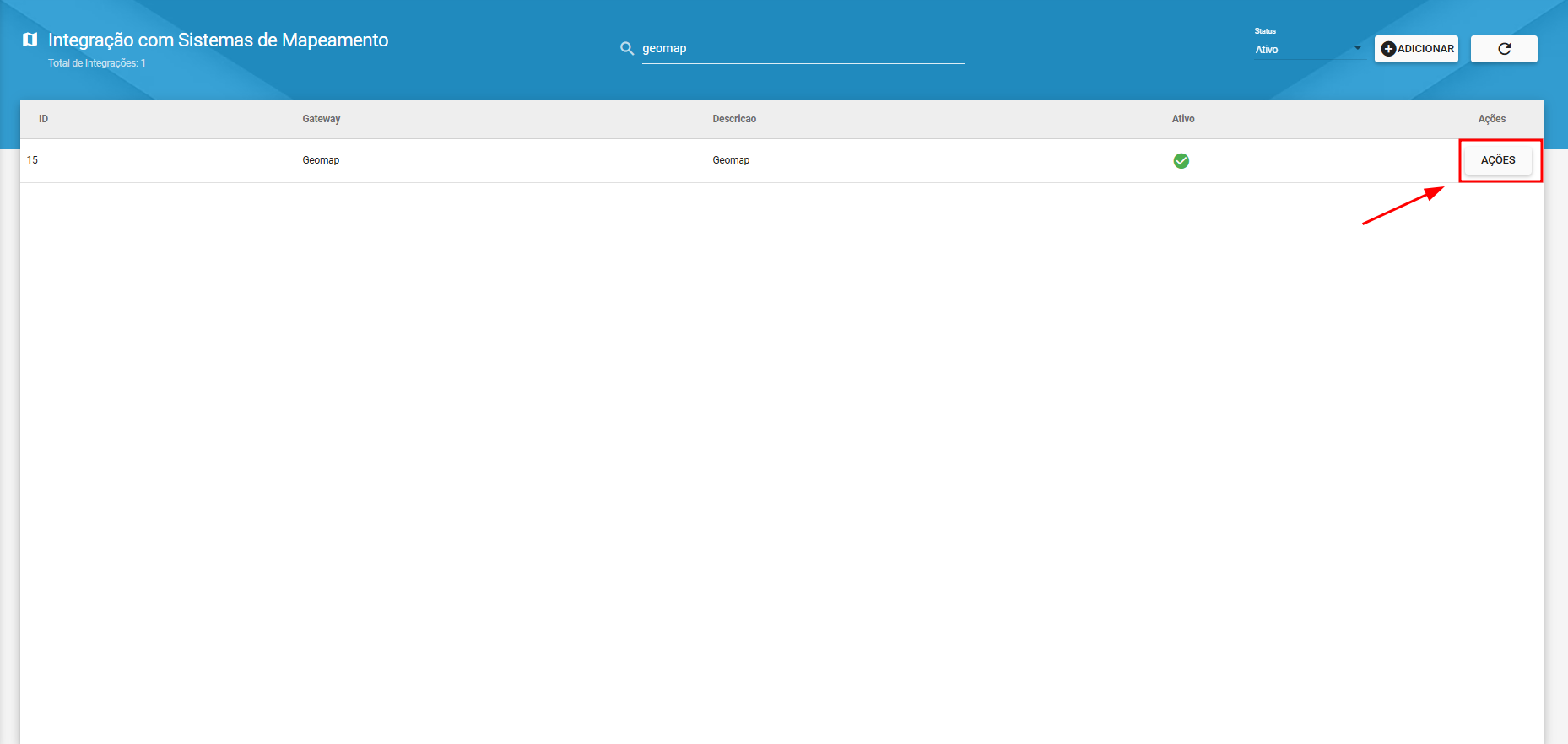Click the search magnifier icon
Screen dimensions: 1568x744
tap(627, 49)
